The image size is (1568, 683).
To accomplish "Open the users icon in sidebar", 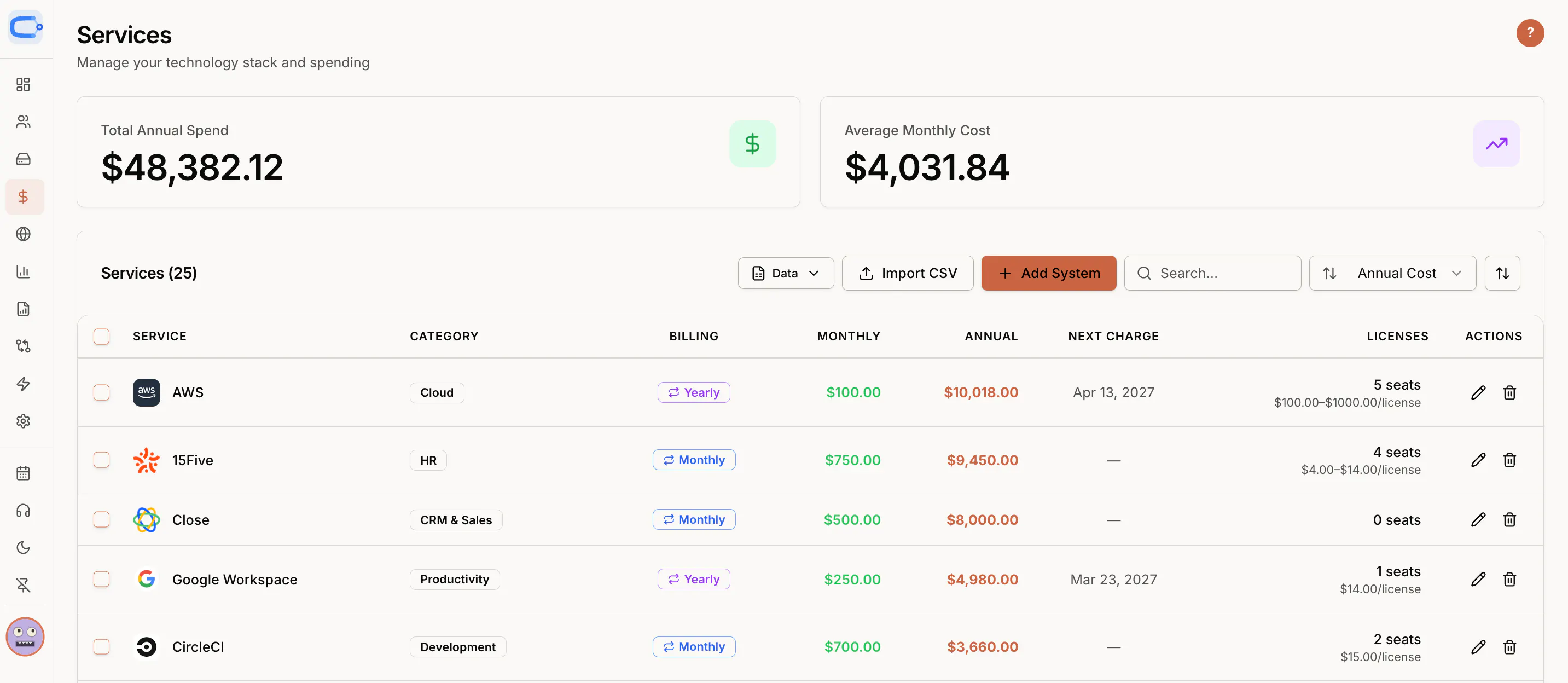I will tap(23, 121).
